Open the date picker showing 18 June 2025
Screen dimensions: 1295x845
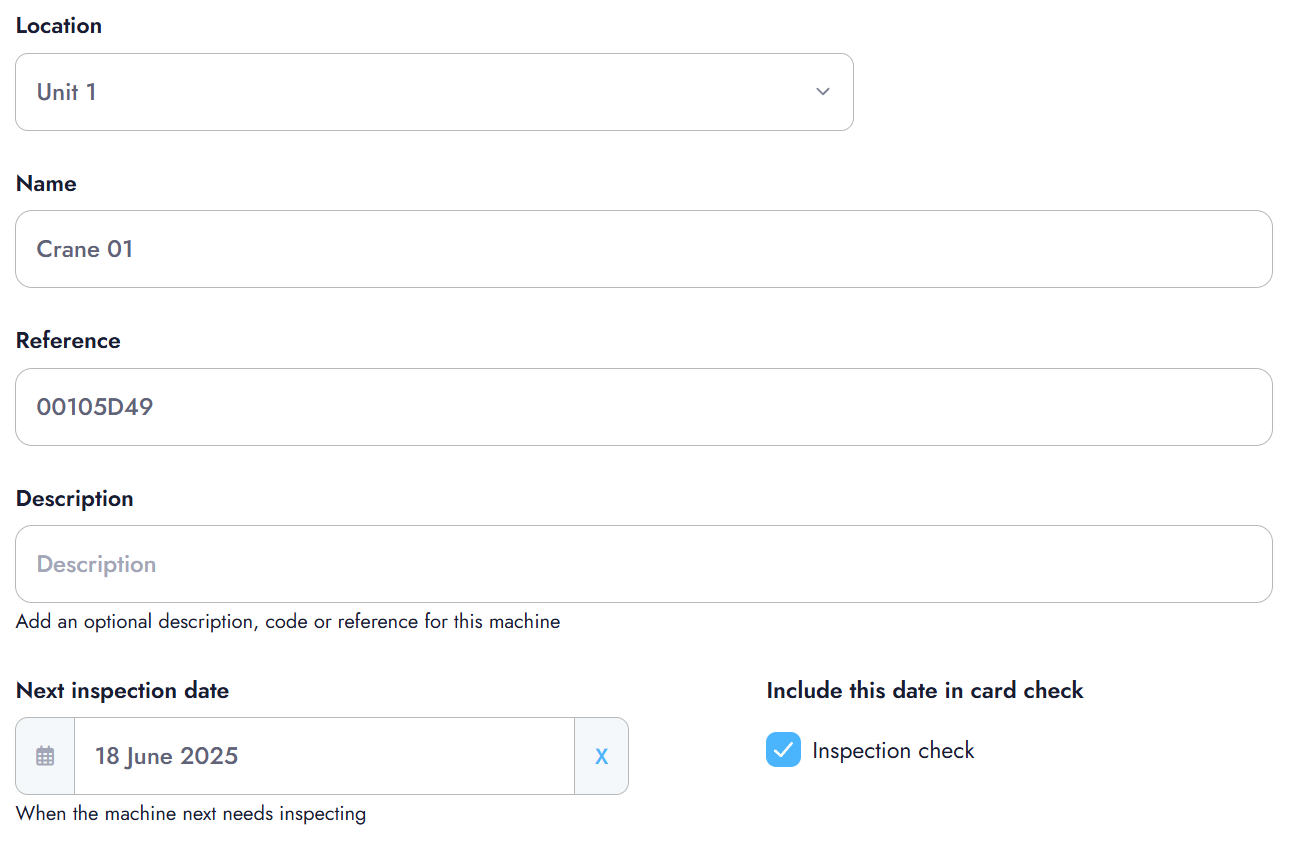[x=324, y=756]
